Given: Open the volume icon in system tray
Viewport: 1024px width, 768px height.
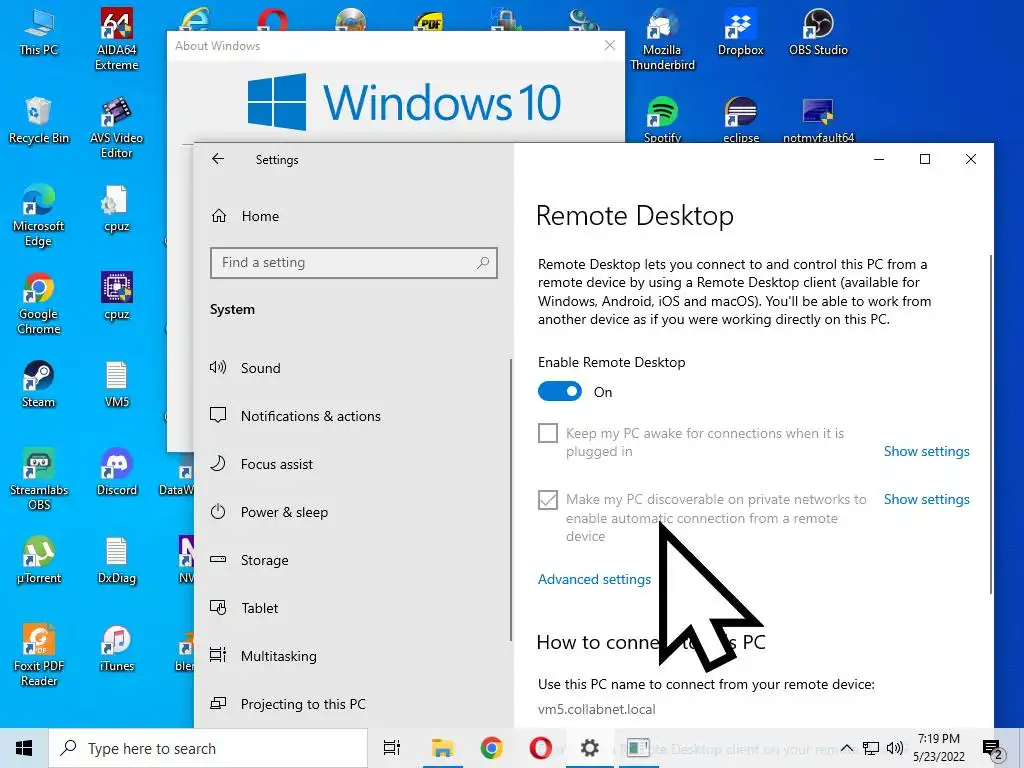Looking at the screenshot, I should click(x=895, y=748).
